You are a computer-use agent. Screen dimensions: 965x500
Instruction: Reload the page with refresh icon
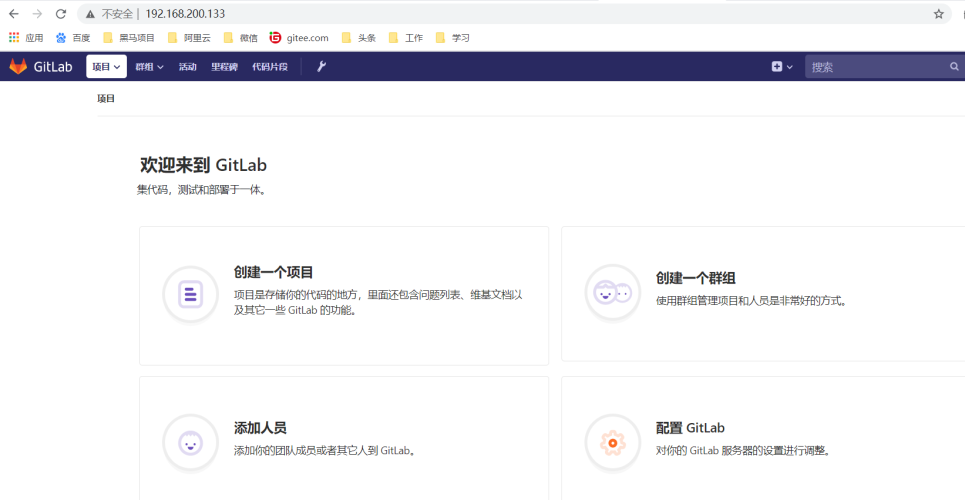click(60, 14)
